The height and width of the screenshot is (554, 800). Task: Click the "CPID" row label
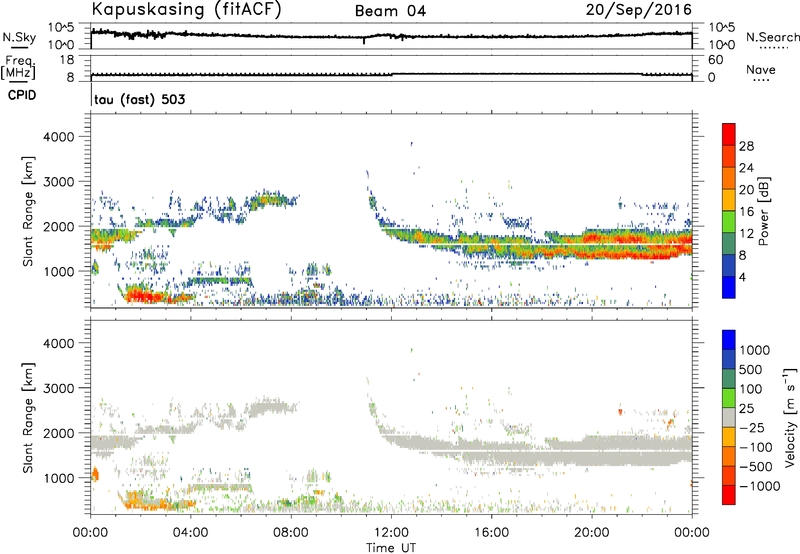click(22, 95)
